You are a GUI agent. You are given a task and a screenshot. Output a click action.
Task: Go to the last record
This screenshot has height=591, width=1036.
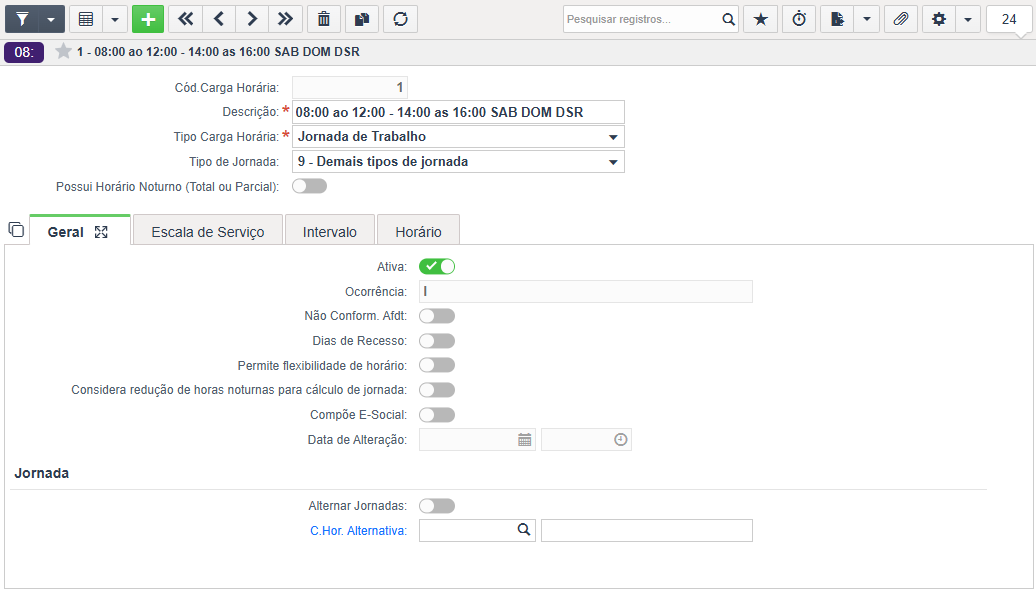click(x=285, y=19)
